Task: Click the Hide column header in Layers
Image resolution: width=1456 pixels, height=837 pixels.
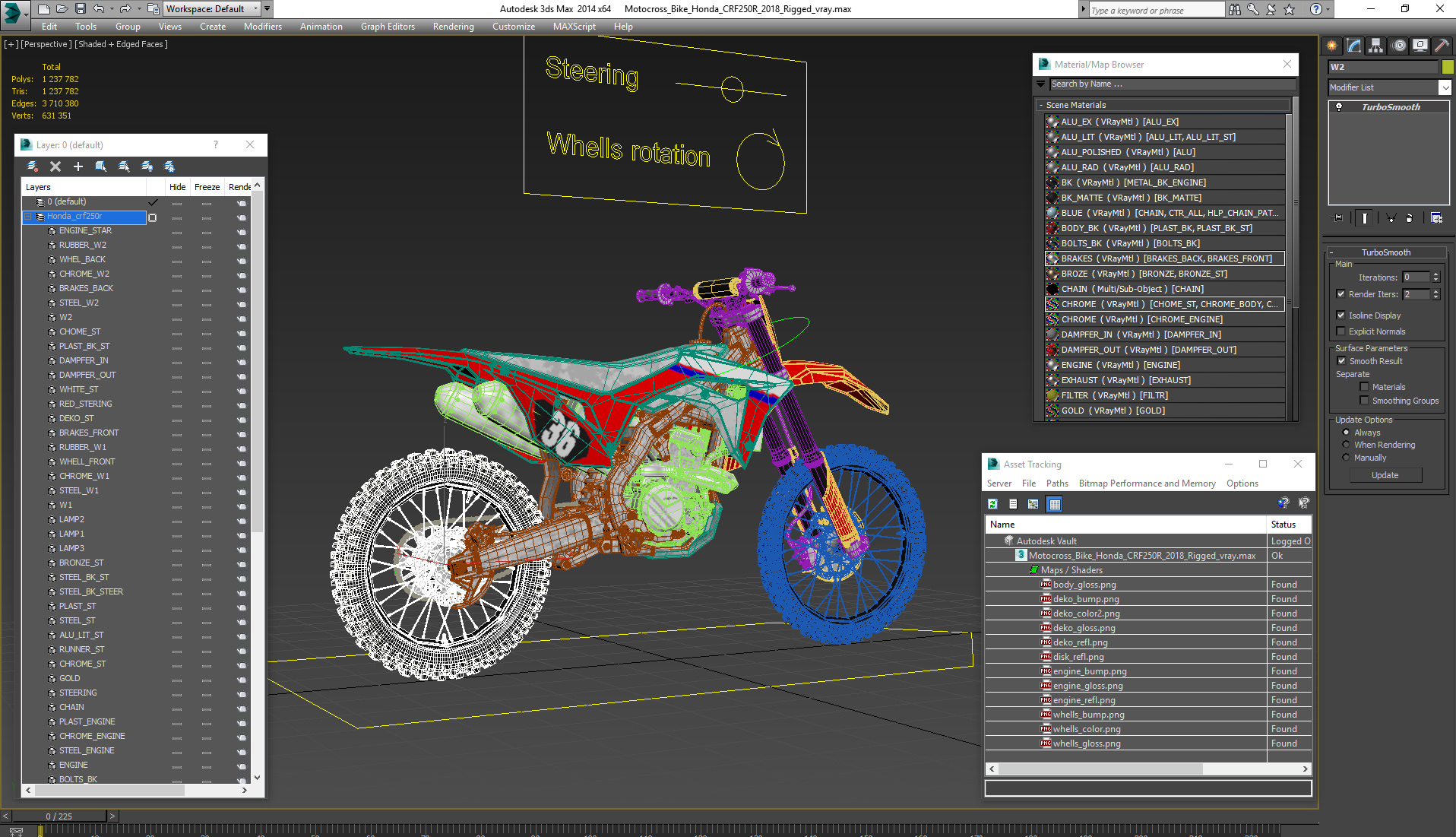Action: 178,187
